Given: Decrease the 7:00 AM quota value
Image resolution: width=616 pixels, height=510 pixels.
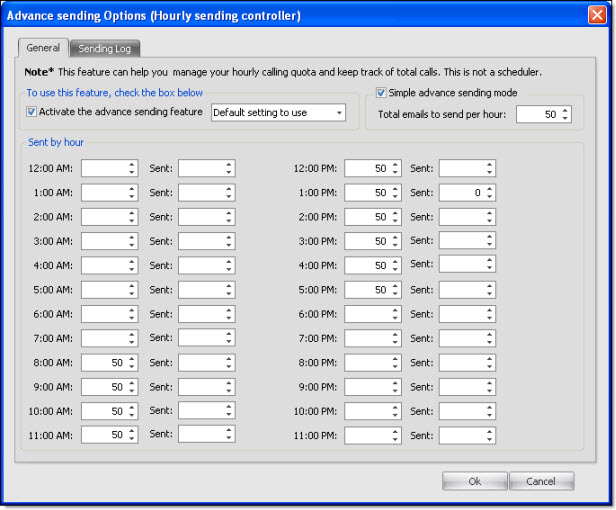Looking at the screenshot, I should (132, 342).
